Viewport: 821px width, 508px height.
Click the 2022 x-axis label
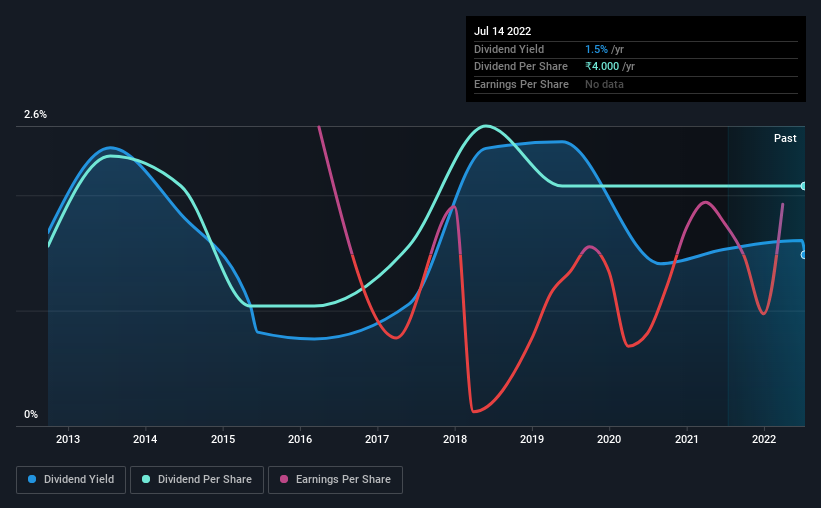pos(764,439)
